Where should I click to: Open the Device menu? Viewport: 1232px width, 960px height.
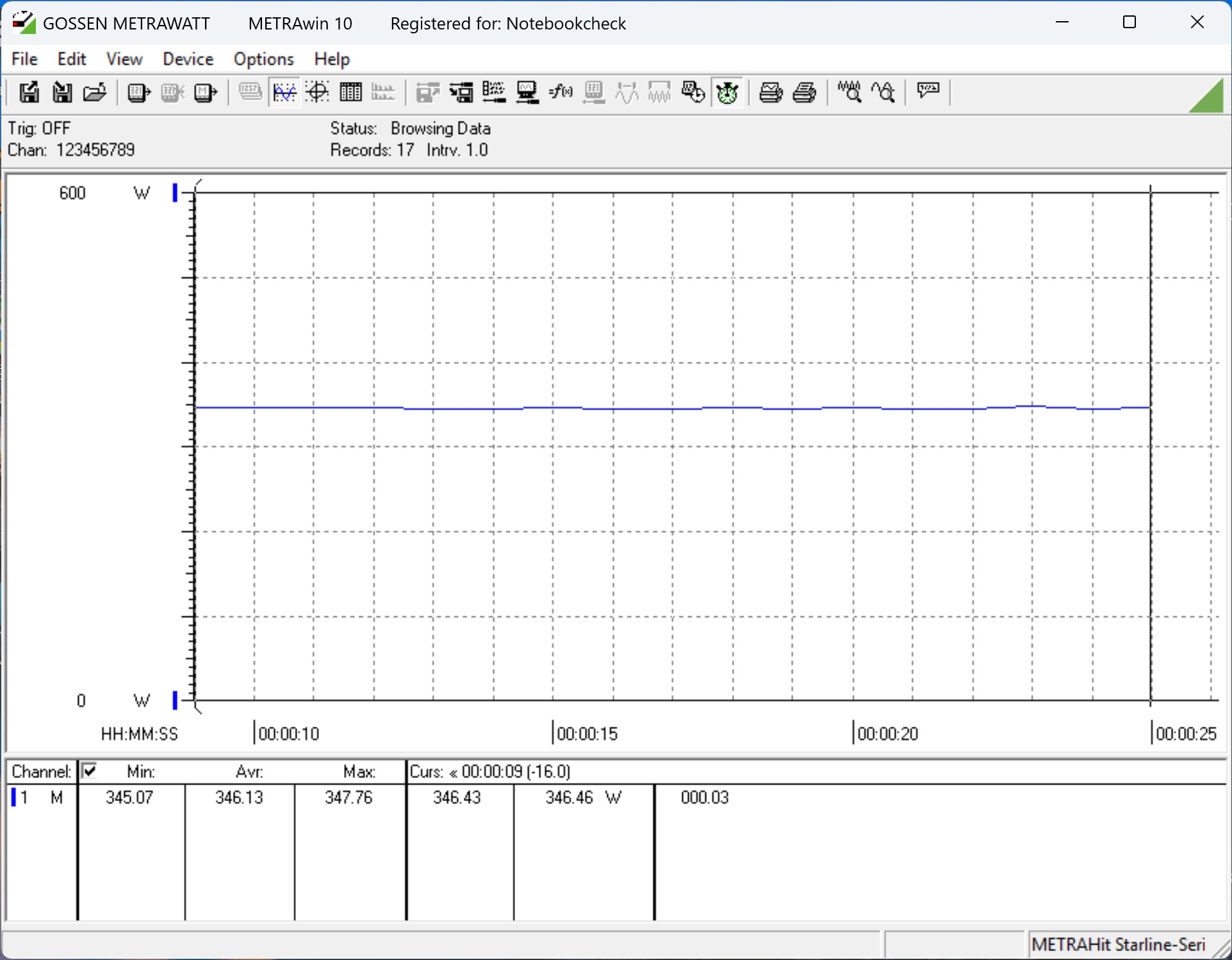[188, 59]
